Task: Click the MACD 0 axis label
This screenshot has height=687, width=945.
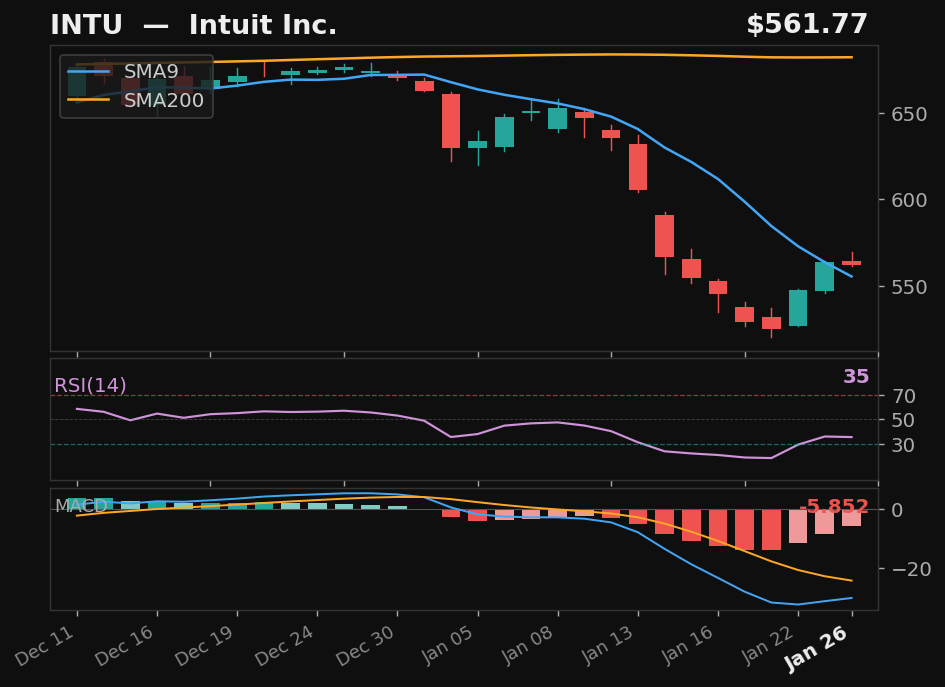Action: click(x=897, y=510)
